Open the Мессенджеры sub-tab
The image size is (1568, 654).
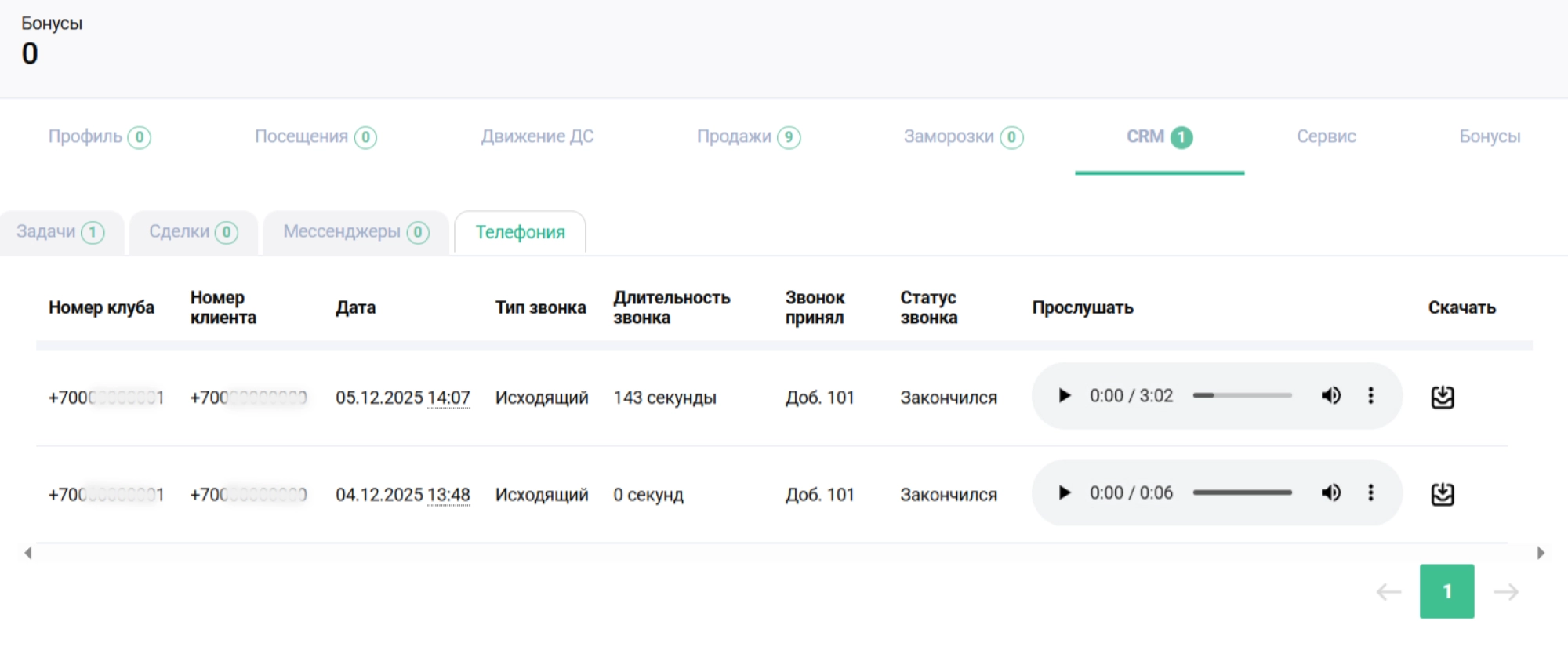pos(356,232)
